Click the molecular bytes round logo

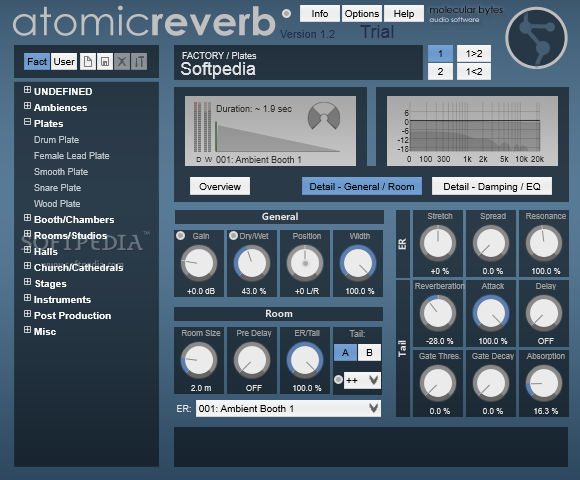[536, 37]
